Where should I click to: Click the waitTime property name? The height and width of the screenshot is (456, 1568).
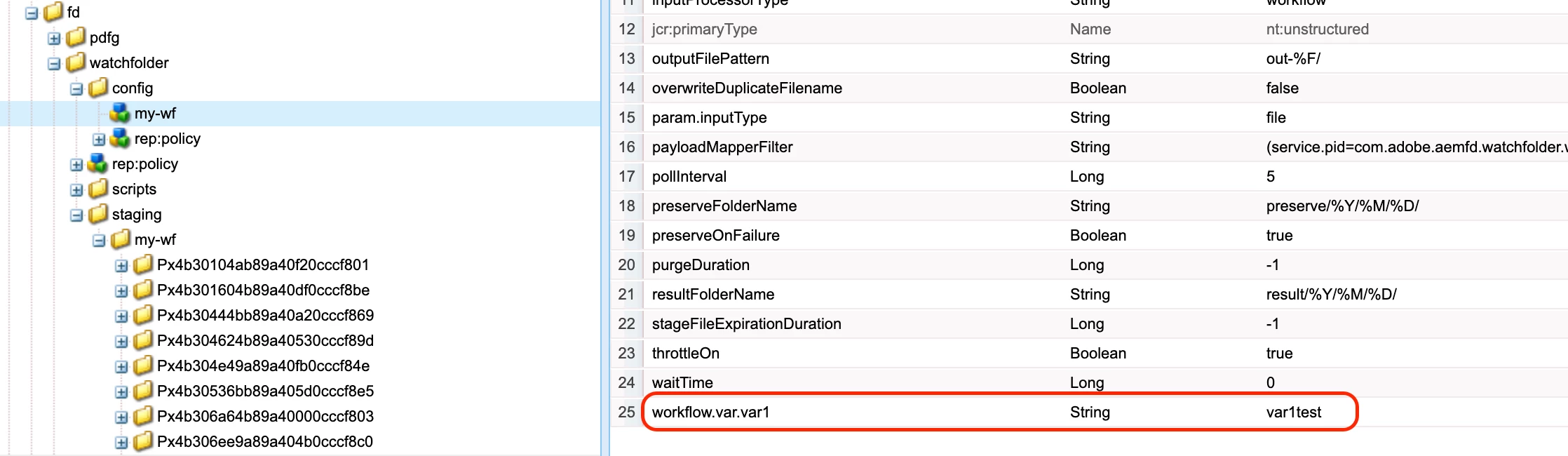[x=682, y=383]
